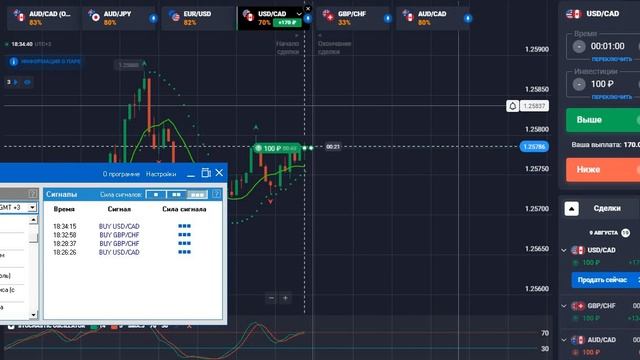640x360 pixels.
Task: Click scroll down arrow in left list
Action: tap(33, 315)
